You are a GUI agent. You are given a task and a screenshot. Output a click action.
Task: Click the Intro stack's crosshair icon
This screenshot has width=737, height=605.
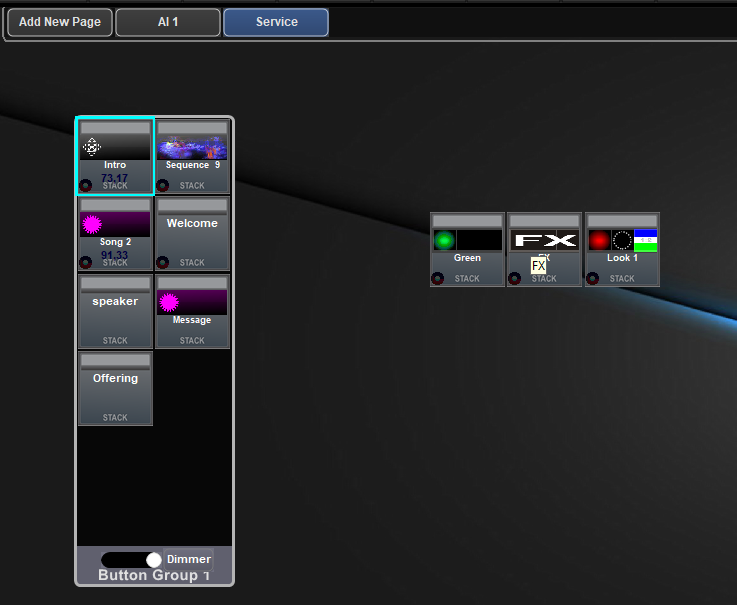tap(91, 147)
